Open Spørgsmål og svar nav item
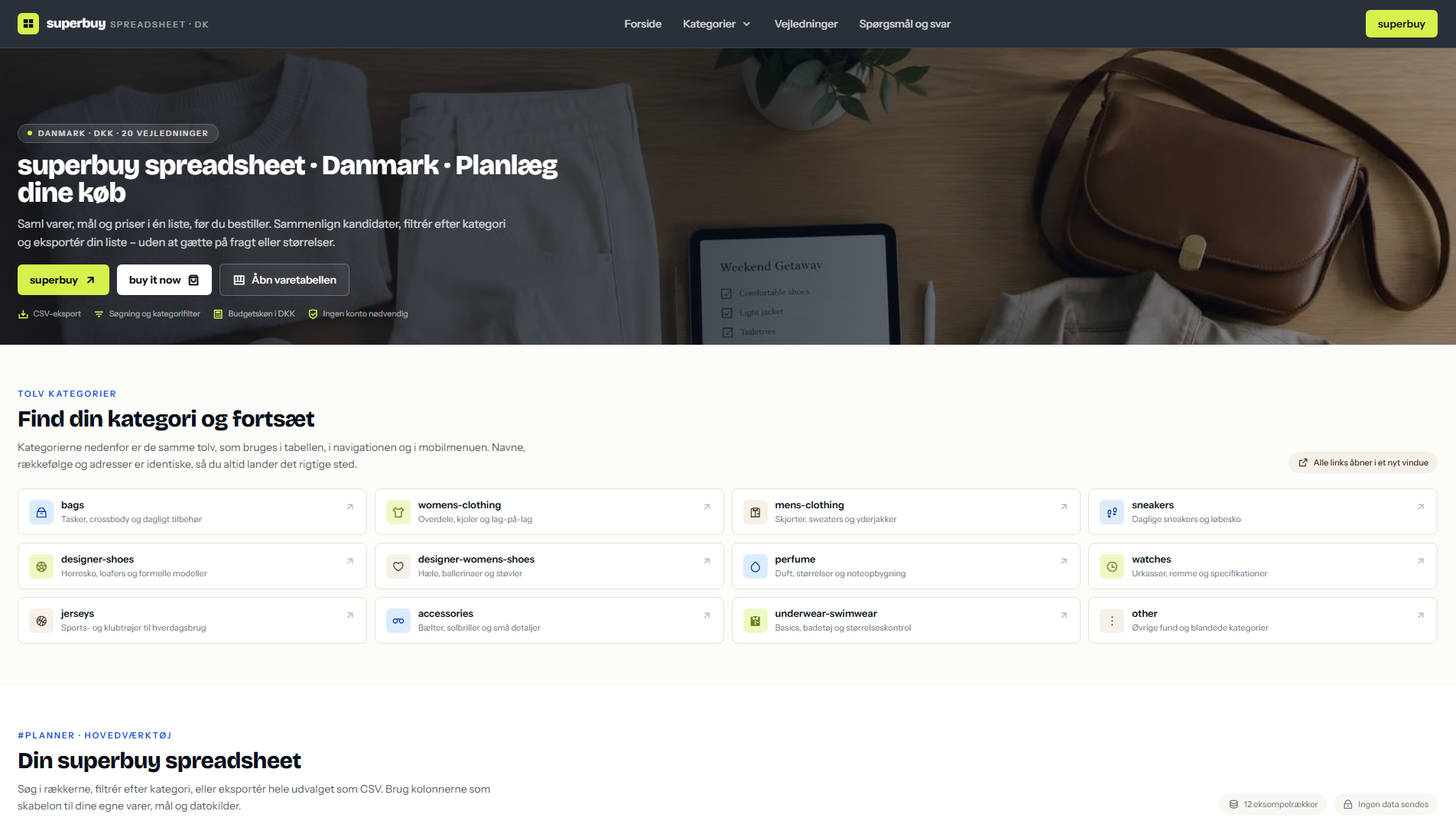 point(905,24)
